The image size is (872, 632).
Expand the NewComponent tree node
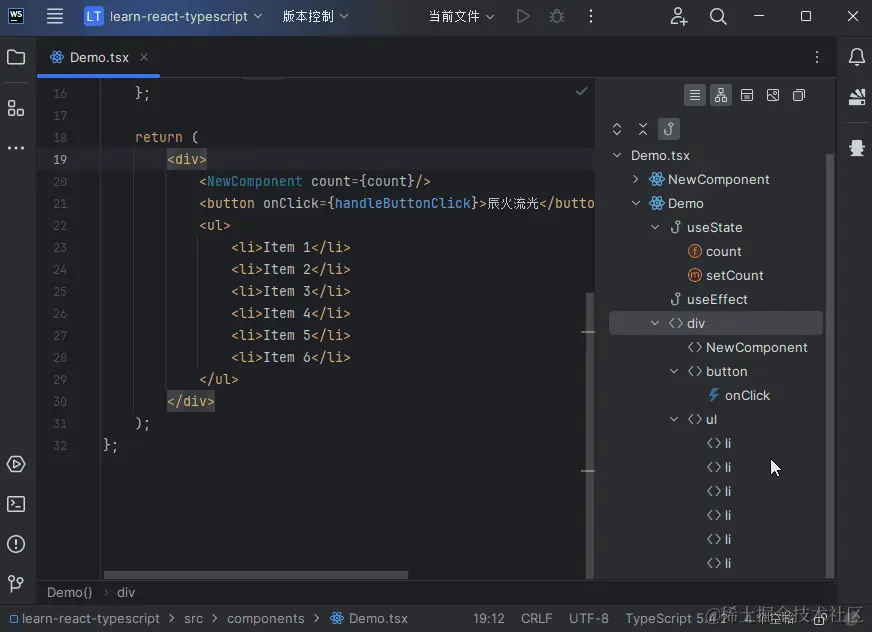pos(636,179)
